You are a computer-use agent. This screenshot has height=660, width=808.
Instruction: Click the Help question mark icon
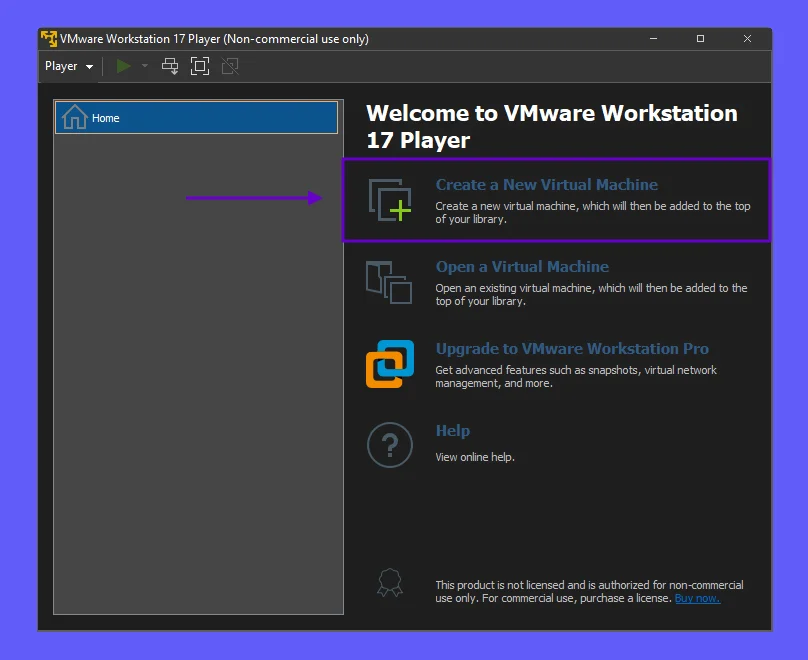point(389,445)
